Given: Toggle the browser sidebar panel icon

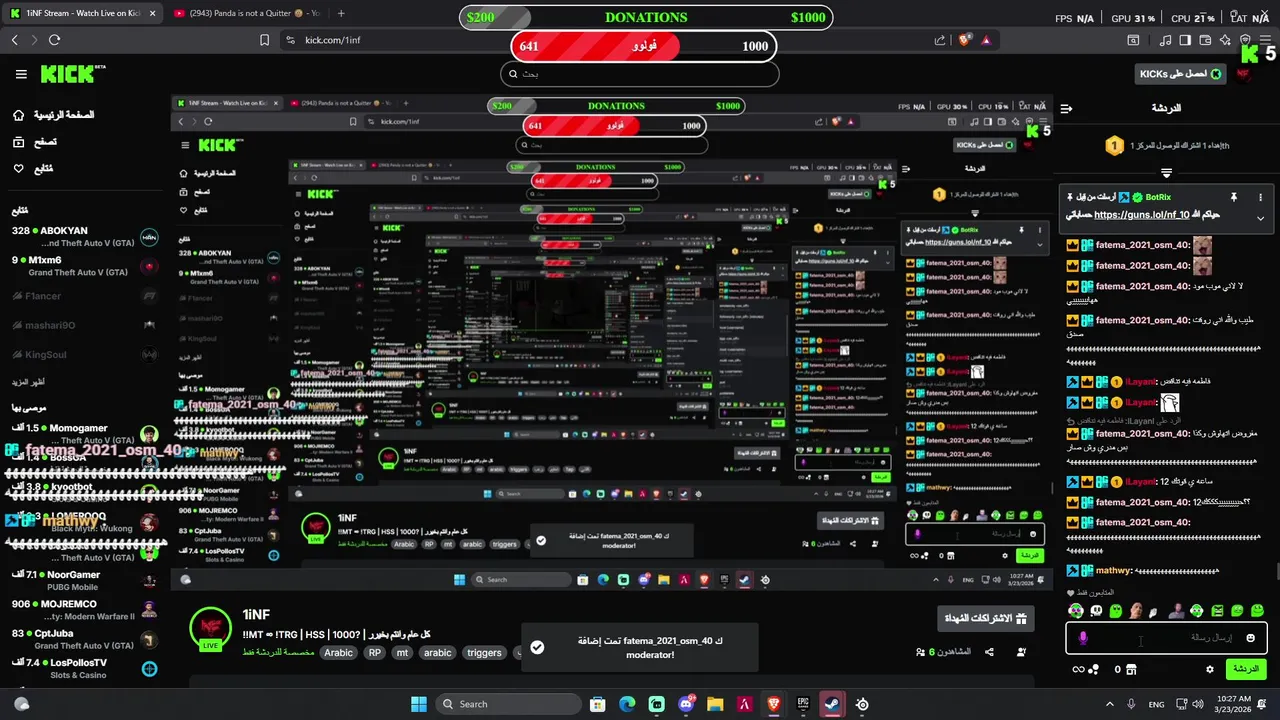Looking at the screenshot, I should pos(1185,40).
